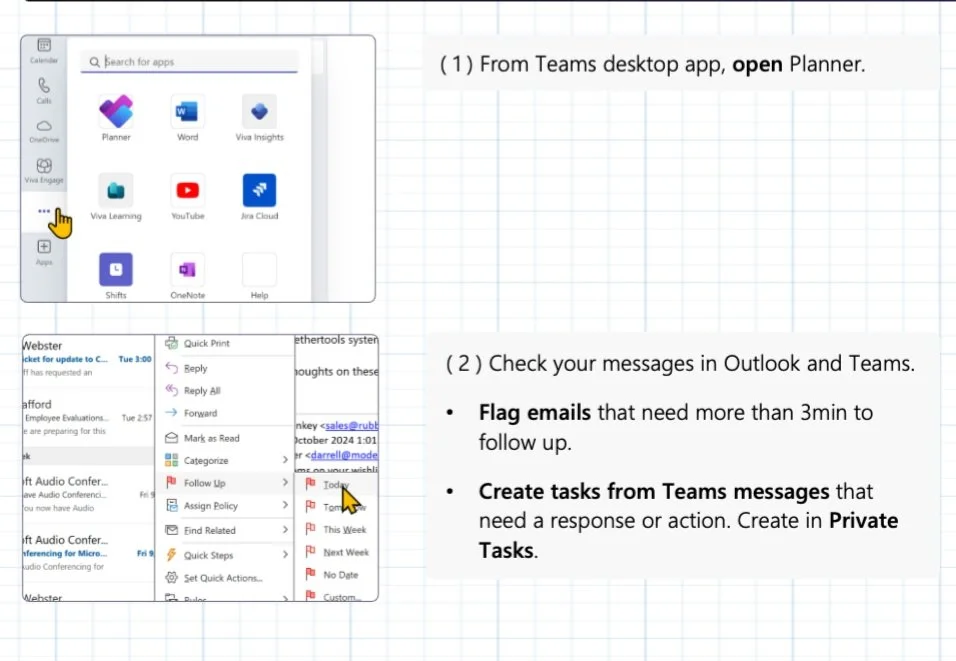Select Reply in the context menu
956x661 pixels.
click(x=224, y=368)
